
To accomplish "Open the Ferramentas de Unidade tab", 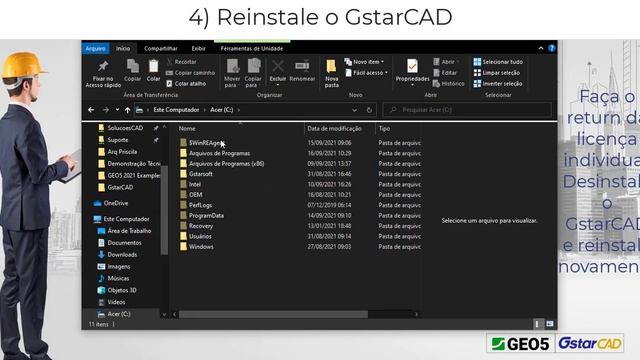I will pos(252,48).
